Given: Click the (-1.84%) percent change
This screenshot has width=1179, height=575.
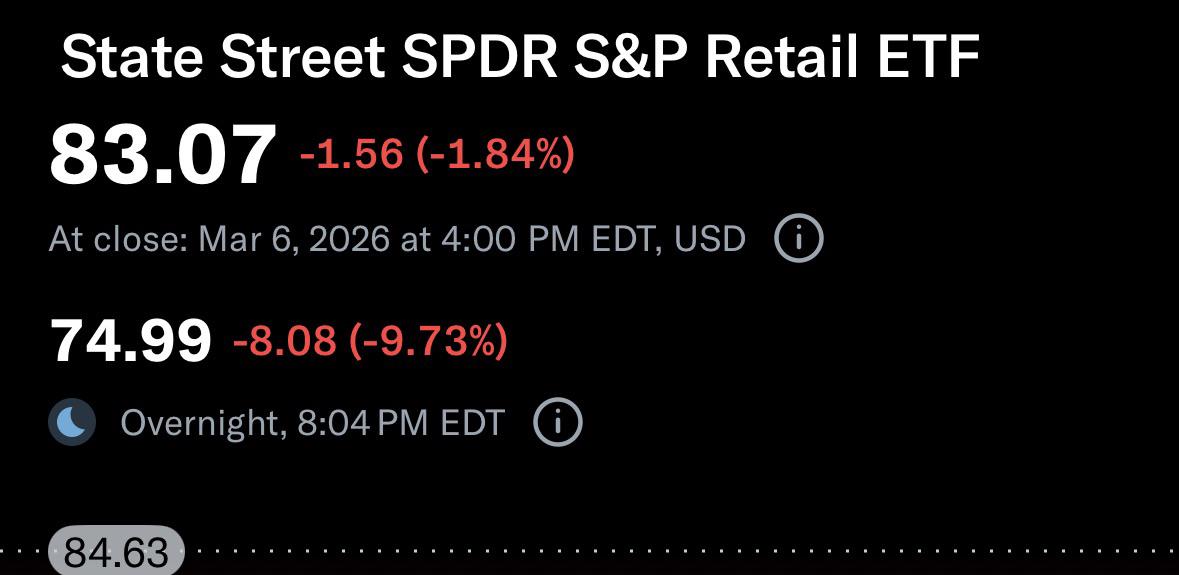Looking at the screenshot, I should [x=495, y=154].
